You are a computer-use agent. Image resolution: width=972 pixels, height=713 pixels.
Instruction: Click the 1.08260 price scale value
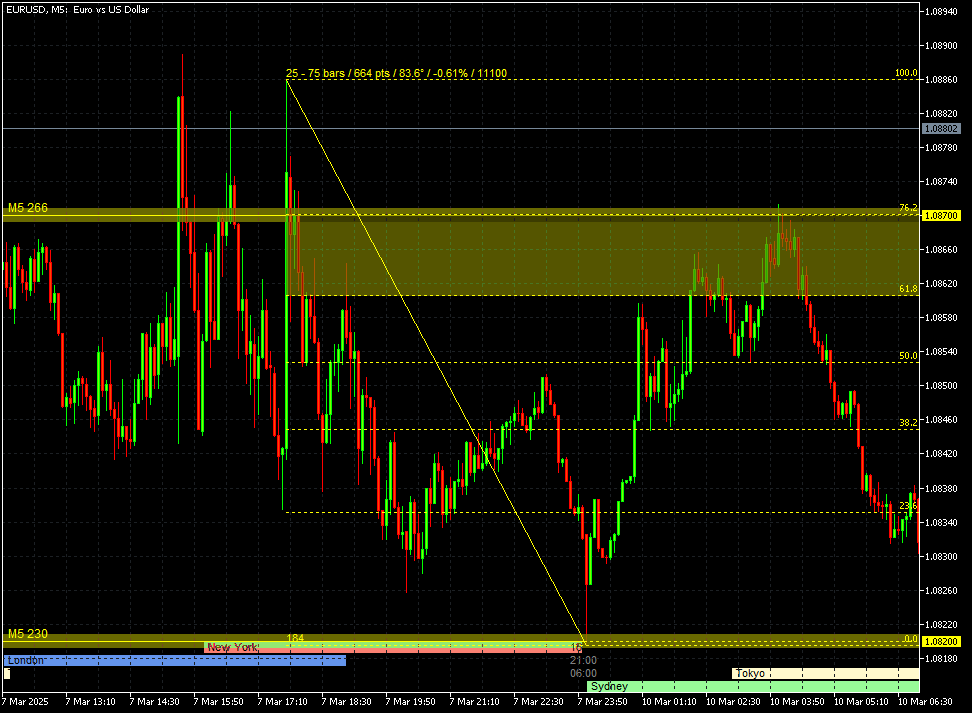pos(941,591)
